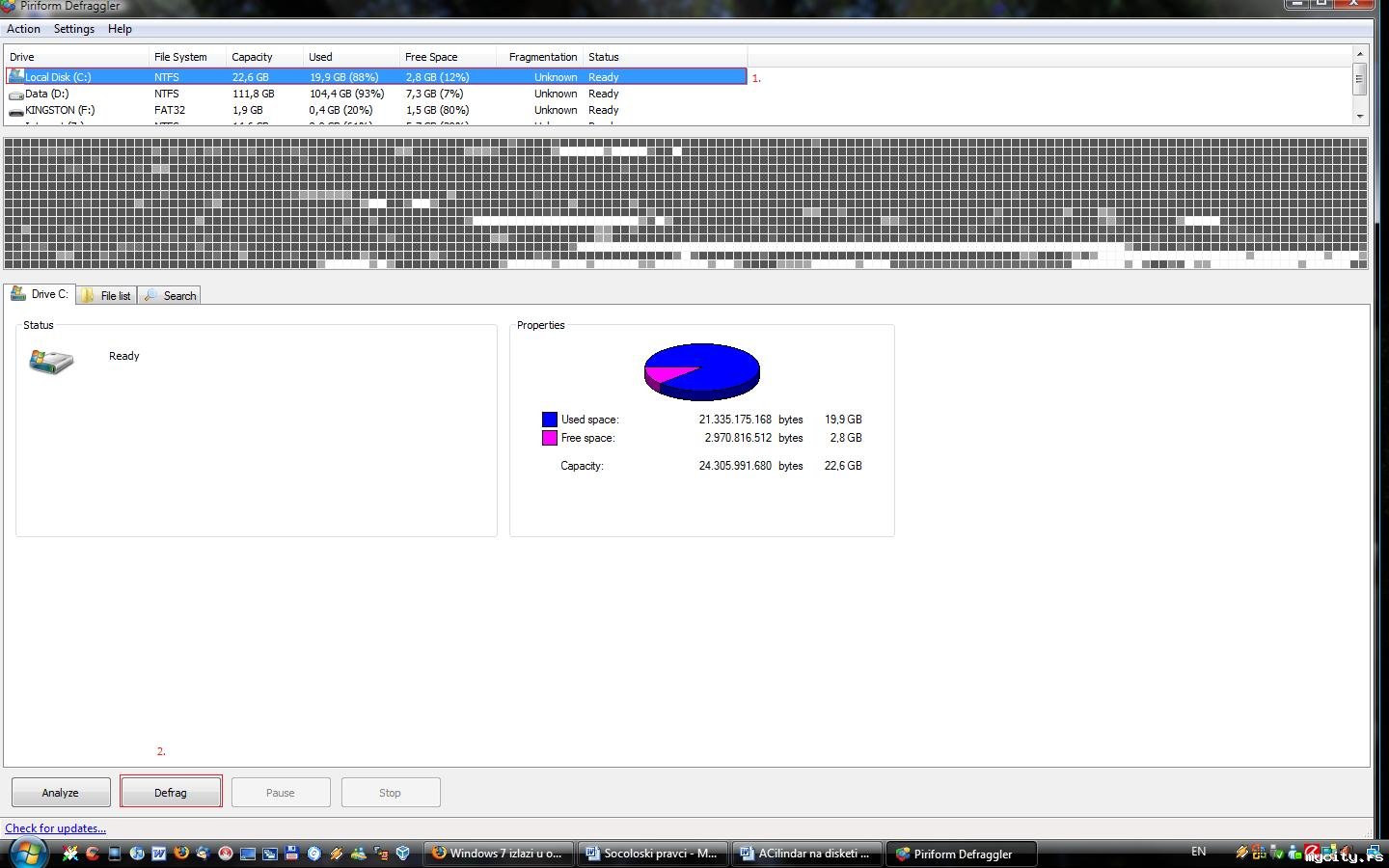The height and width of the screenshot is (868, 1389).
Task: Open the Action menu
Action: [23, 29]
